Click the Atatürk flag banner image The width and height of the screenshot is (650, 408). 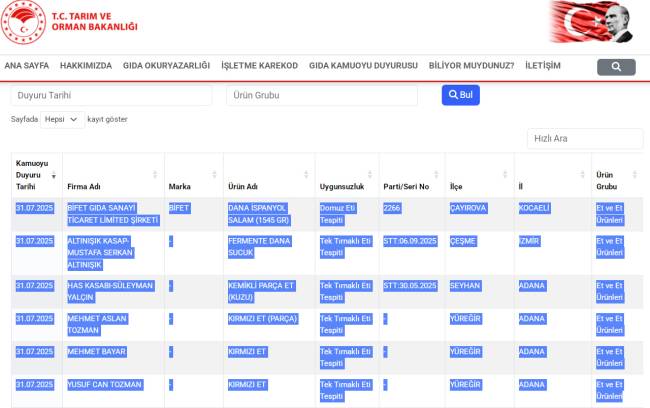[x=591, y=22]
